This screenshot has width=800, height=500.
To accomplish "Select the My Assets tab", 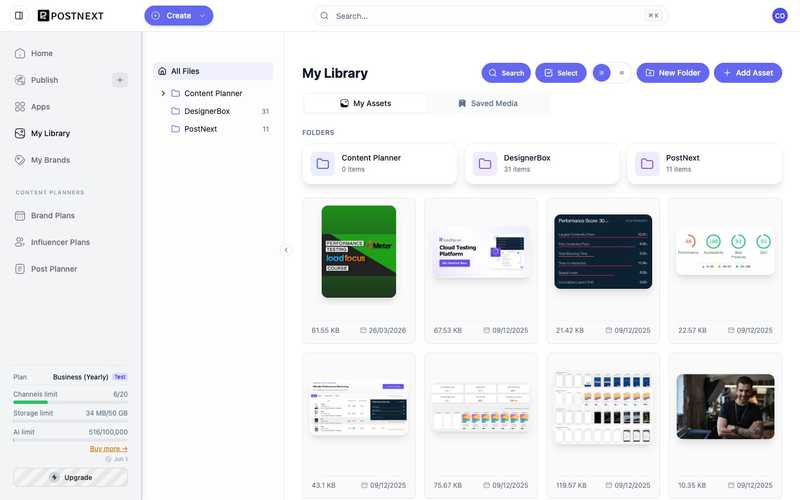I will 365,103.
